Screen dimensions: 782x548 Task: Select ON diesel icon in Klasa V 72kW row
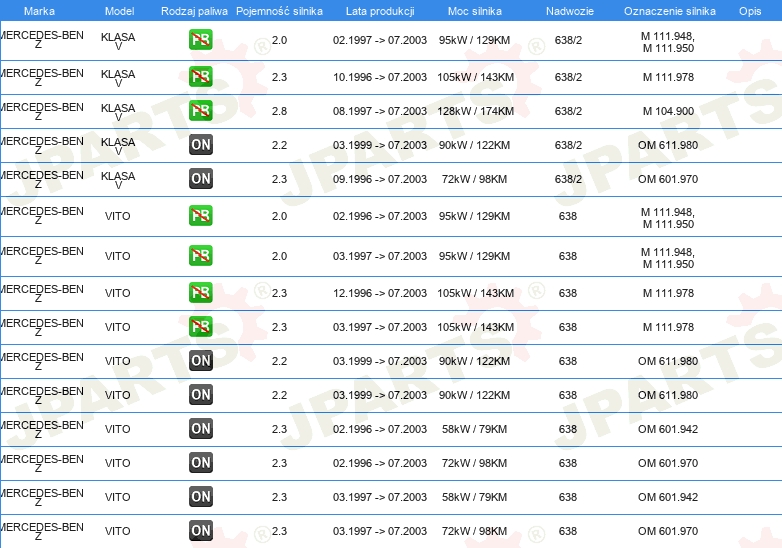(x=201, y=179)
